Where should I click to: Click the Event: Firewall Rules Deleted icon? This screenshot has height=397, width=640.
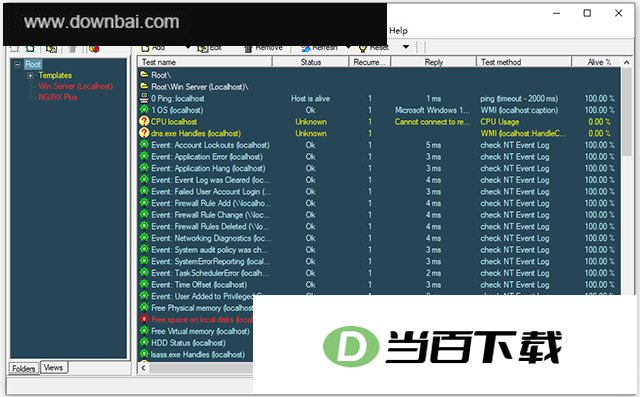[144, 226]
